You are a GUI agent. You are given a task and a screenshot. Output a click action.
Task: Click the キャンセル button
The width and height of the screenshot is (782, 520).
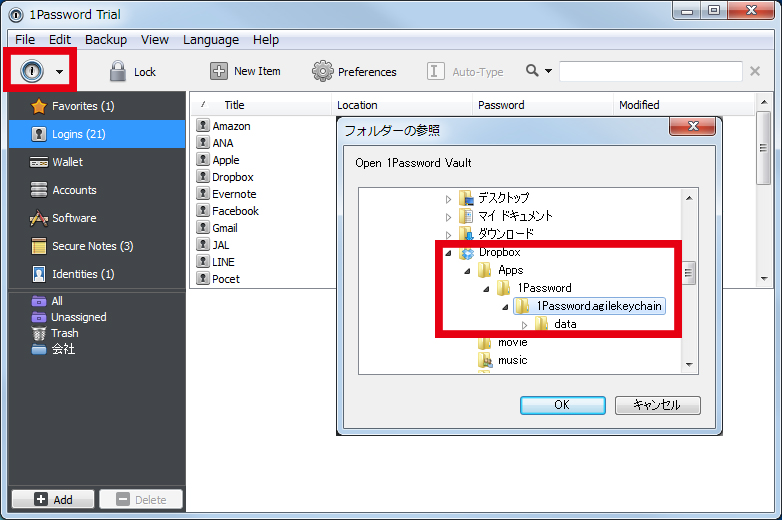[657, 405]
